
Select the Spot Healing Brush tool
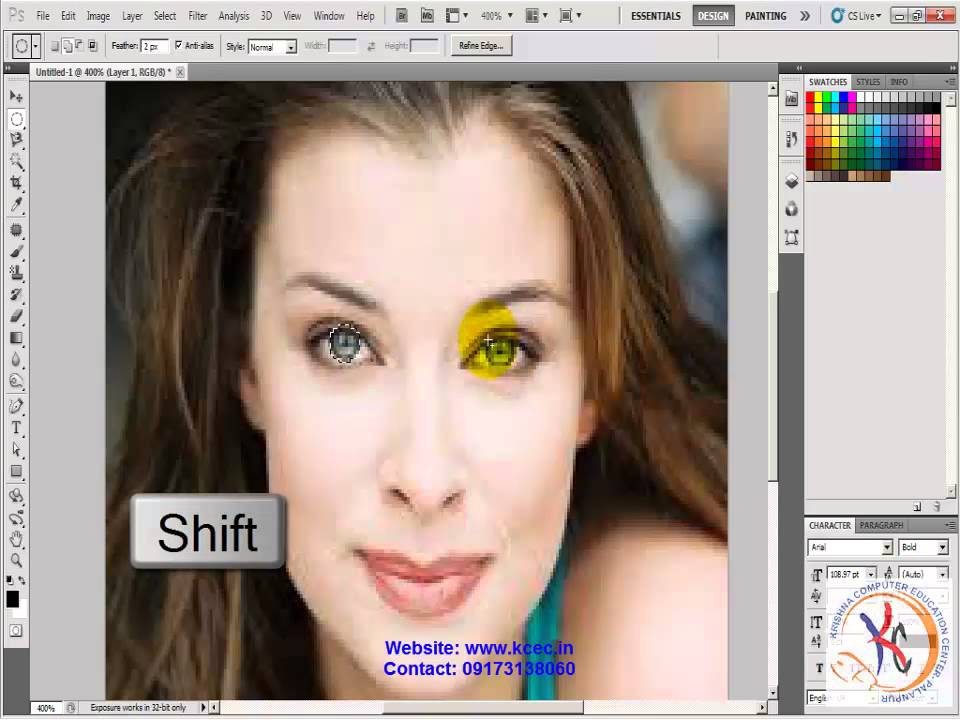click(x=17, y=230)
